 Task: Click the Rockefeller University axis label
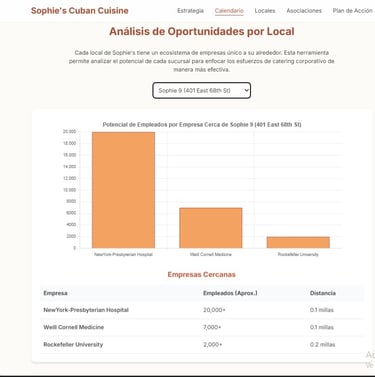click(x=298, y=254)
